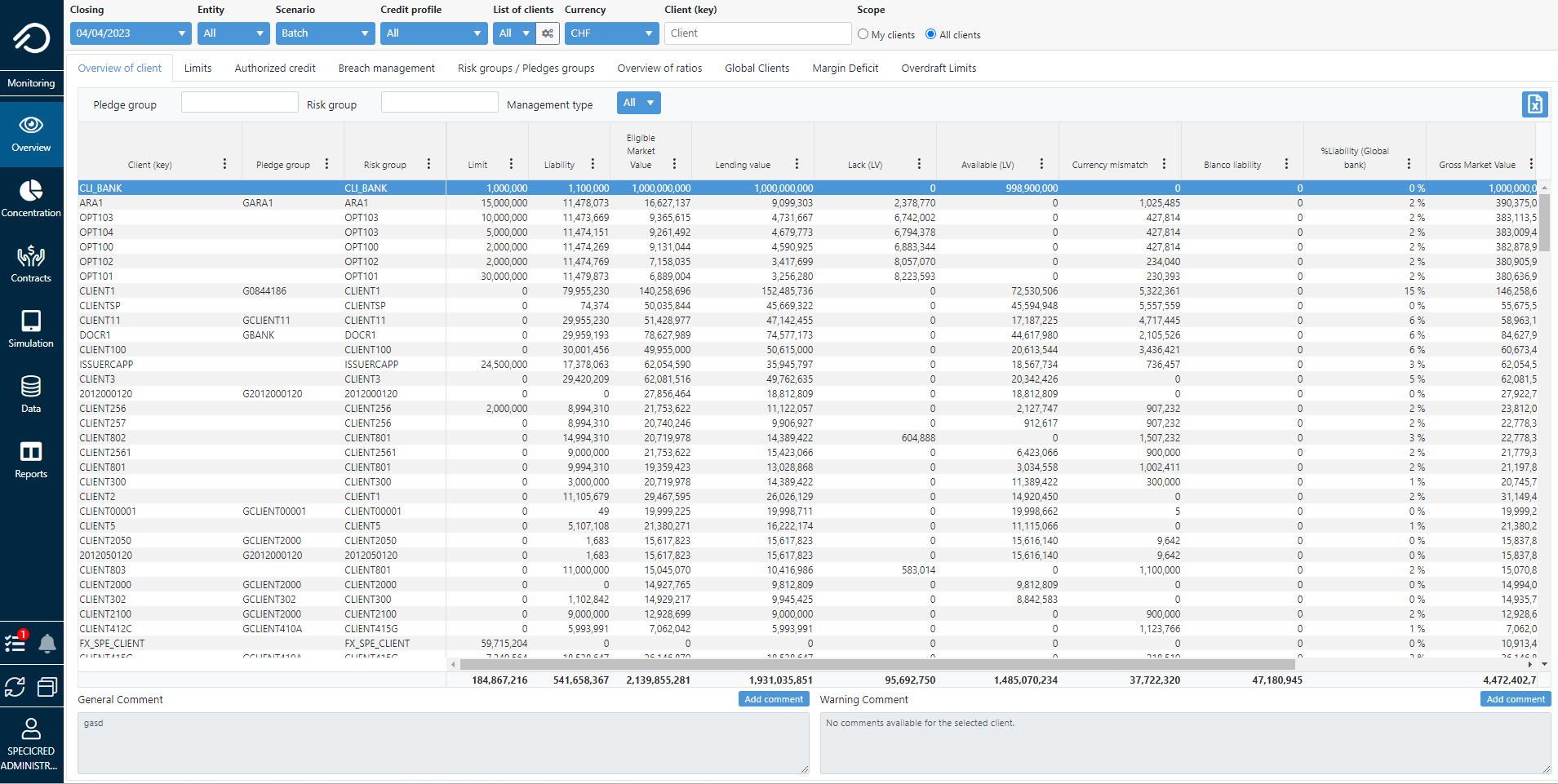Click the application logo icon
Image resolution: width=1558 pixels, height=784 pixels.
point(31,38)
